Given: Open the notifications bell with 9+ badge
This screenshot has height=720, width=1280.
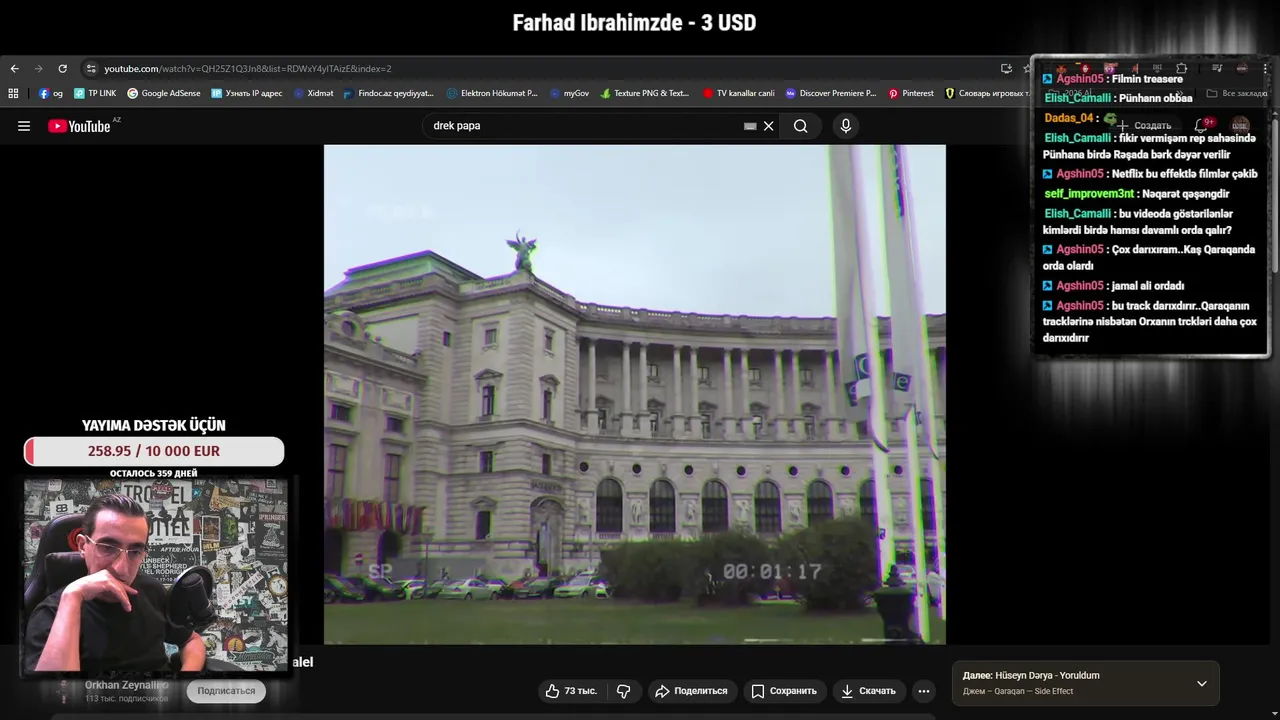Looking at the screenshot, I should tap(1201, 126).
